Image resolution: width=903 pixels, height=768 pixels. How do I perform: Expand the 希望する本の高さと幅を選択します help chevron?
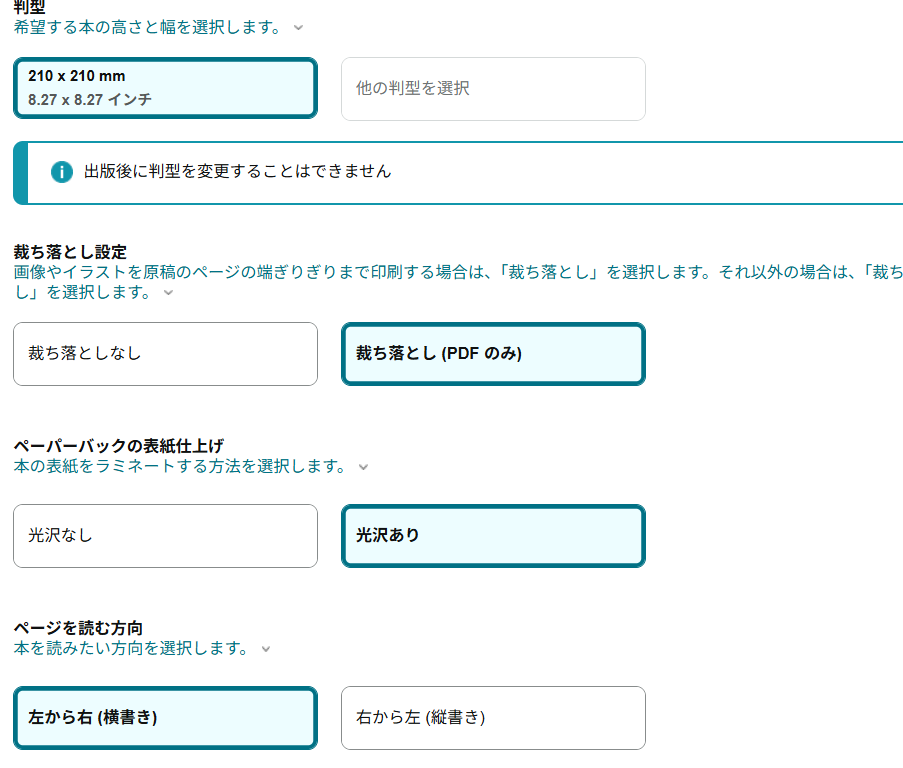point(298,28)
